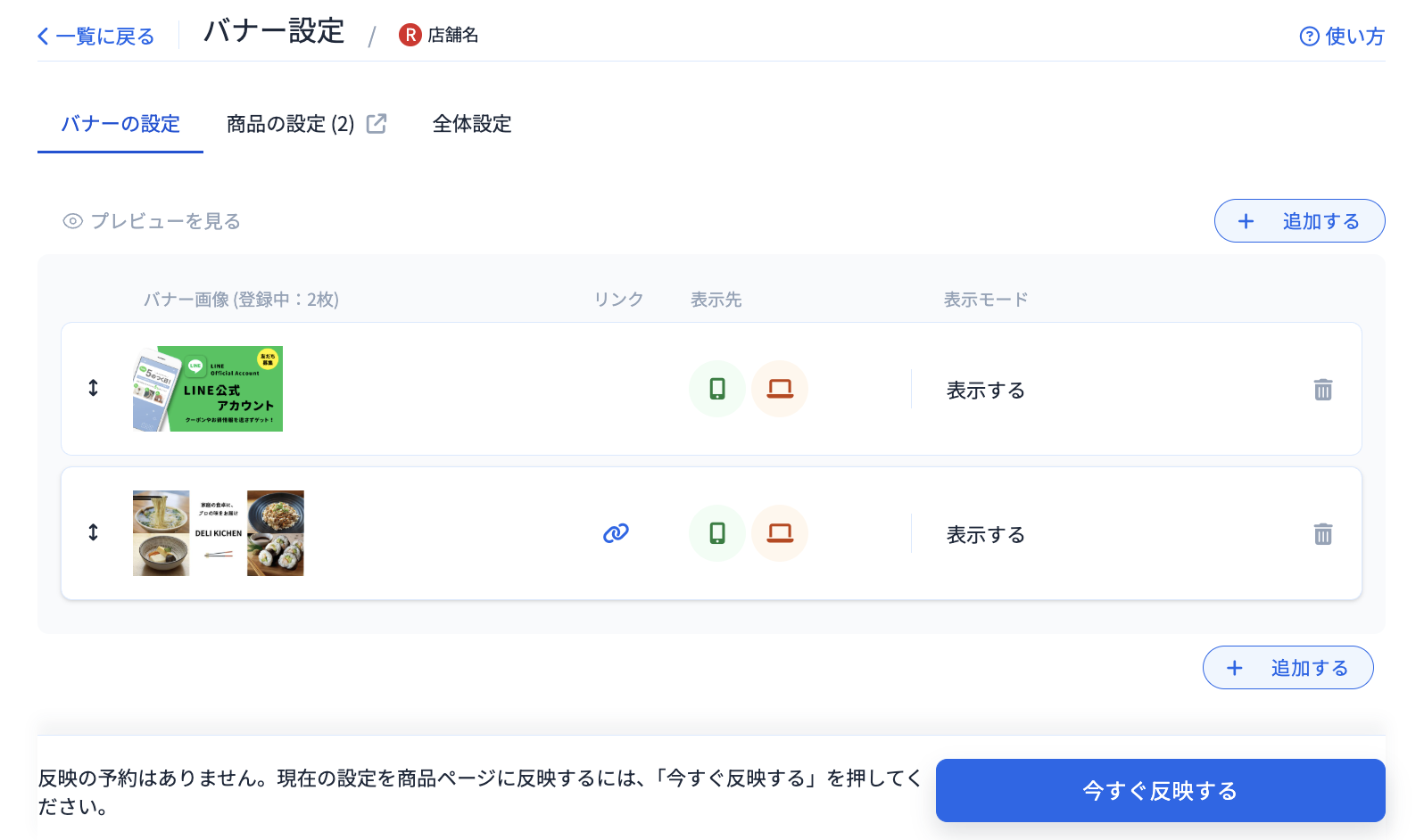This screenshot has width=1424, height=840.
Task: Click link icon on DELI KICHEN row
Action: [x=616, y=533]
